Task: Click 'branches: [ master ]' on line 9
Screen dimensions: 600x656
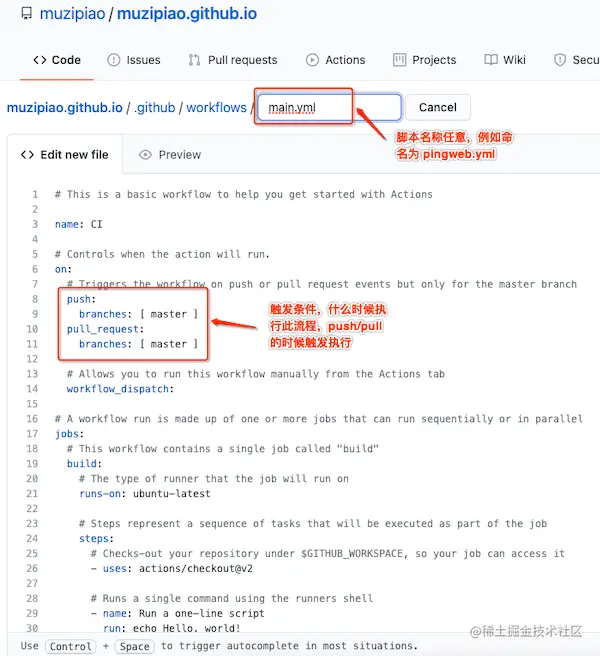Action: [x=138, y=314]
